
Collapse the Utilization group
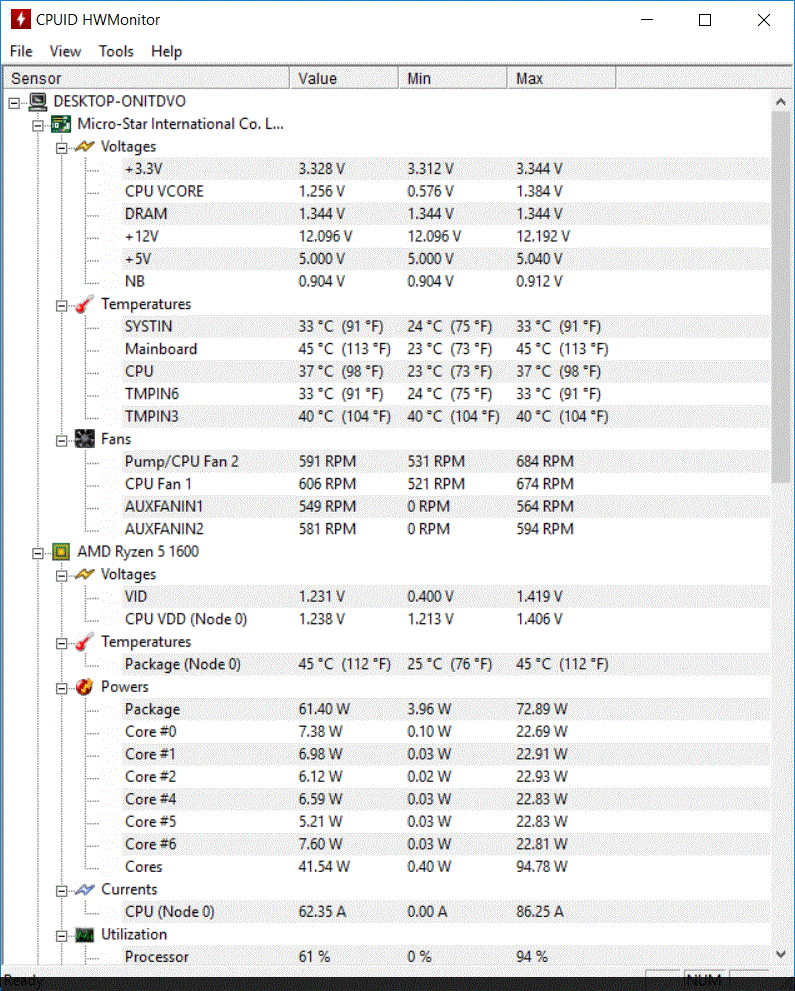(61, 935)
